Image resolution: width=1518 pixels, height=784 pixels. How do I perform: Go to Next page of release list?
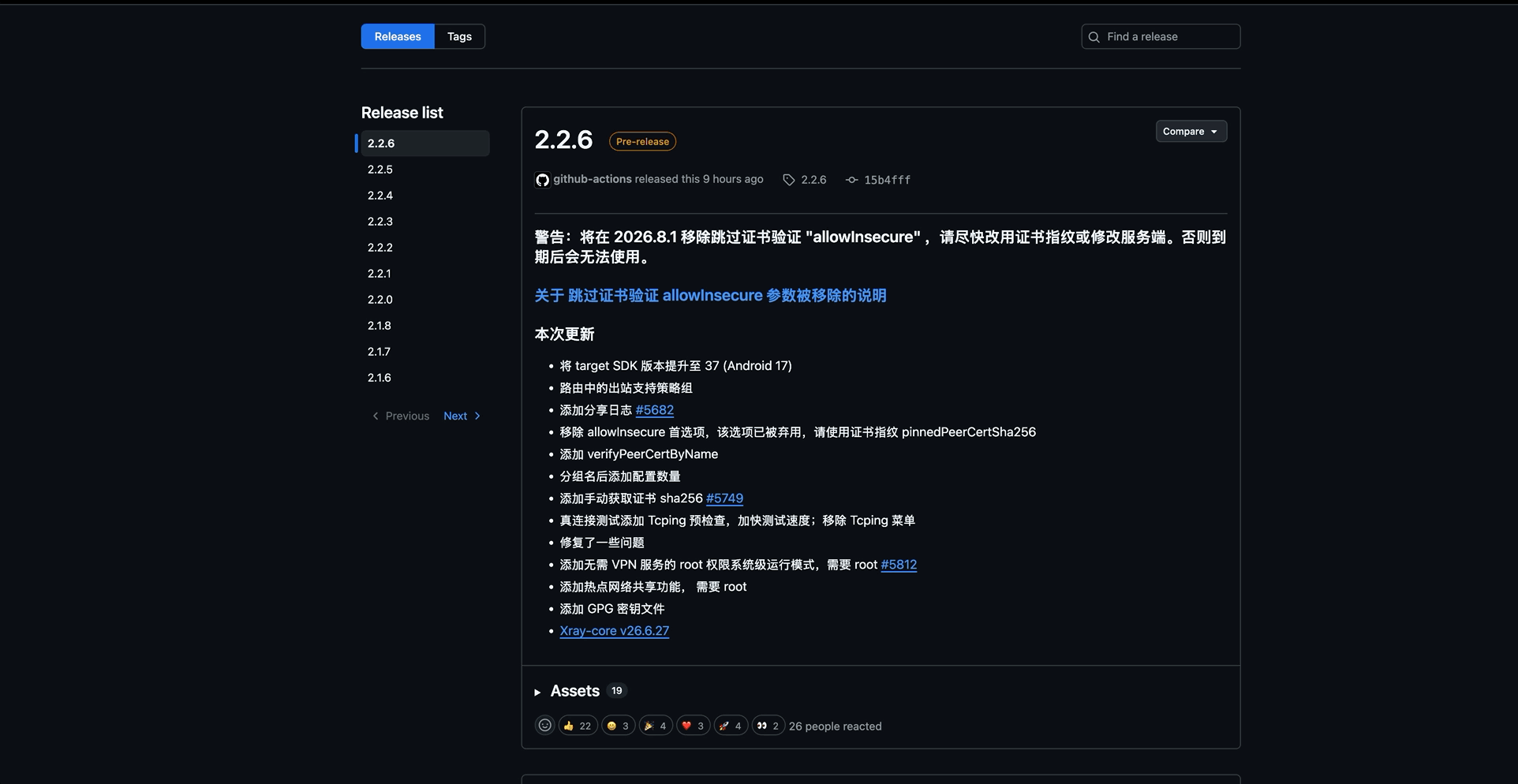coord(462,416)
